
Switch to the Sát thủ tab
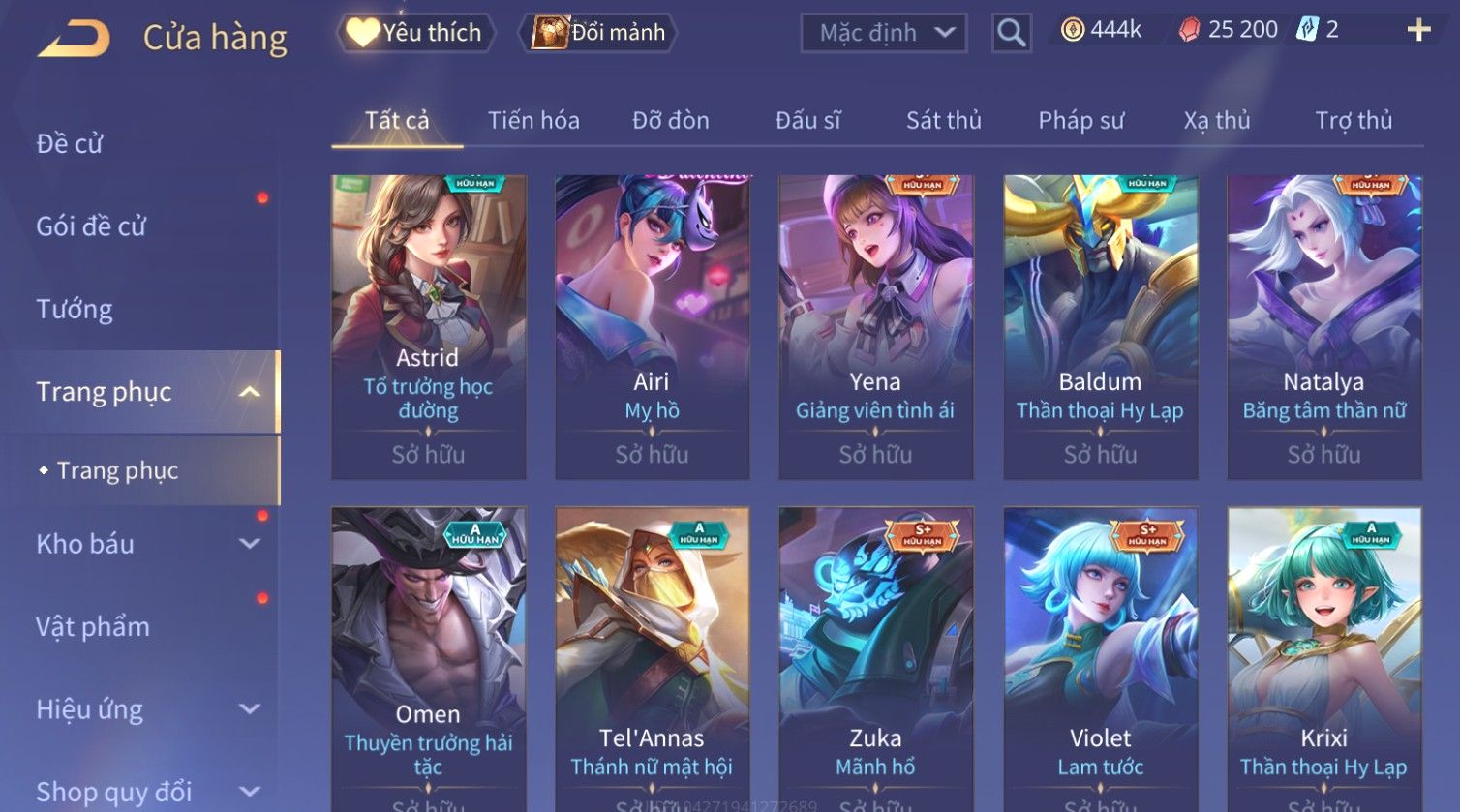(x=943, y=120)
